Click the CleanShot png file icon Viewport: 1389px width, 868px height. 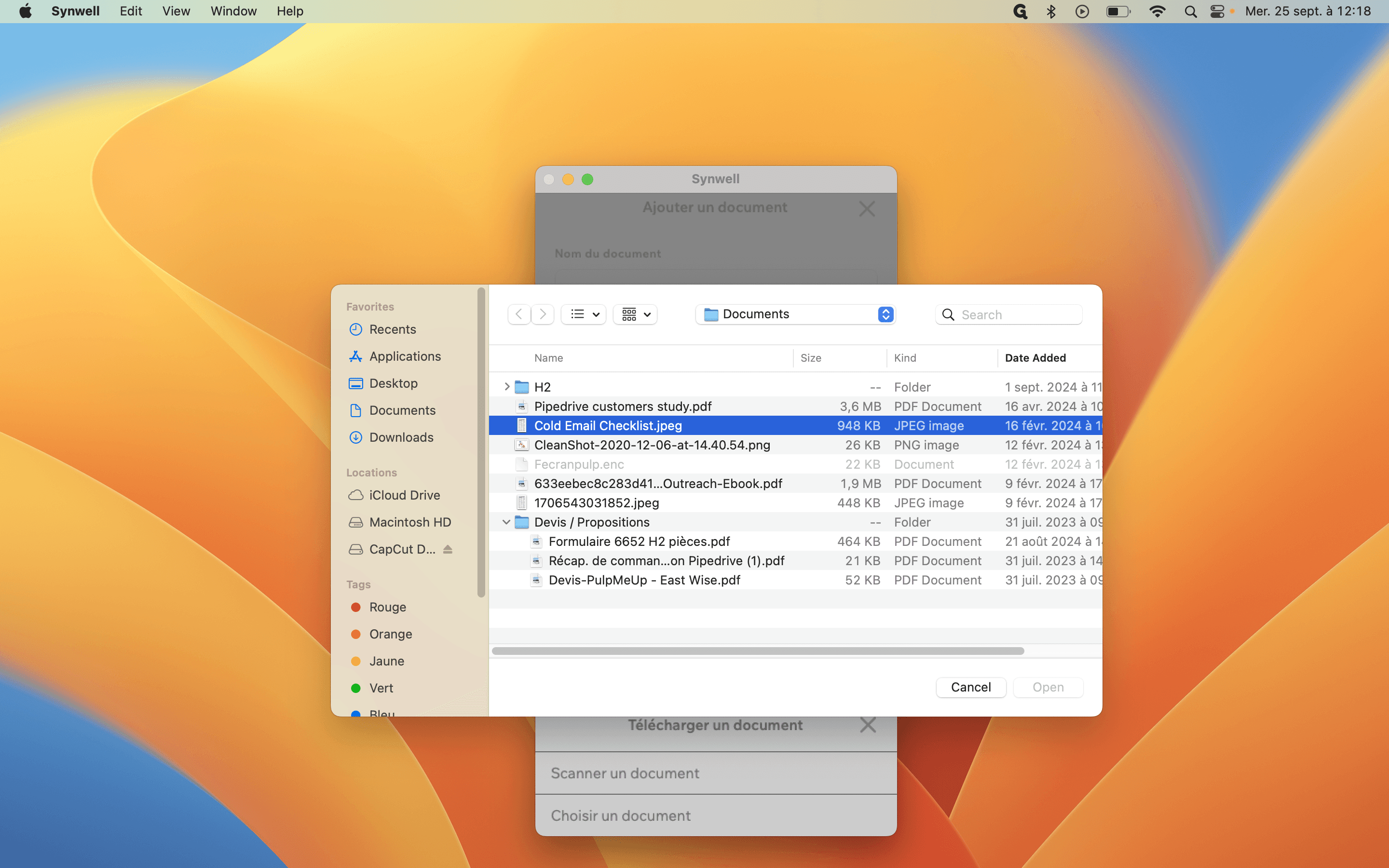(522, 444)
